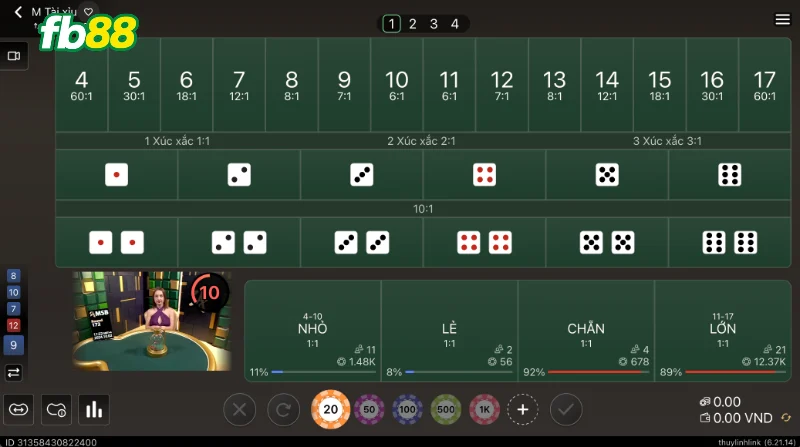Refresh balance with the gold arrows icon
The height and width of the screenshot is (447, 800).
tap(786, 418)
